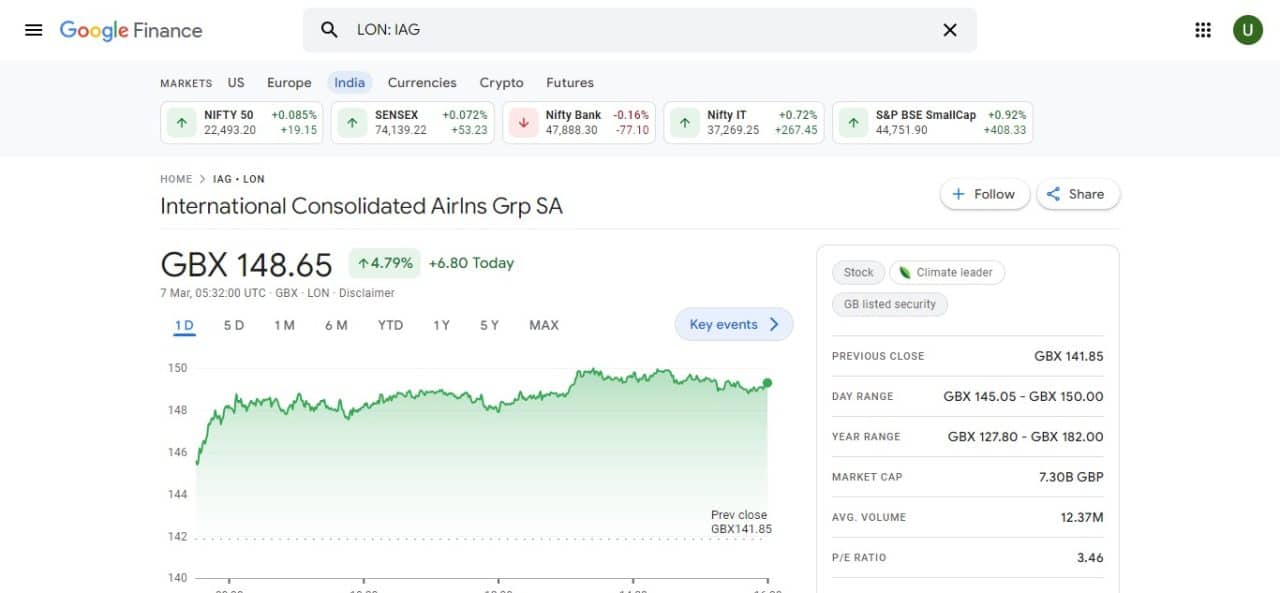This screenshot has height=593, width=1280.
Task: Click the 7.30B GBP market cap value
Action: point(1071,477)
